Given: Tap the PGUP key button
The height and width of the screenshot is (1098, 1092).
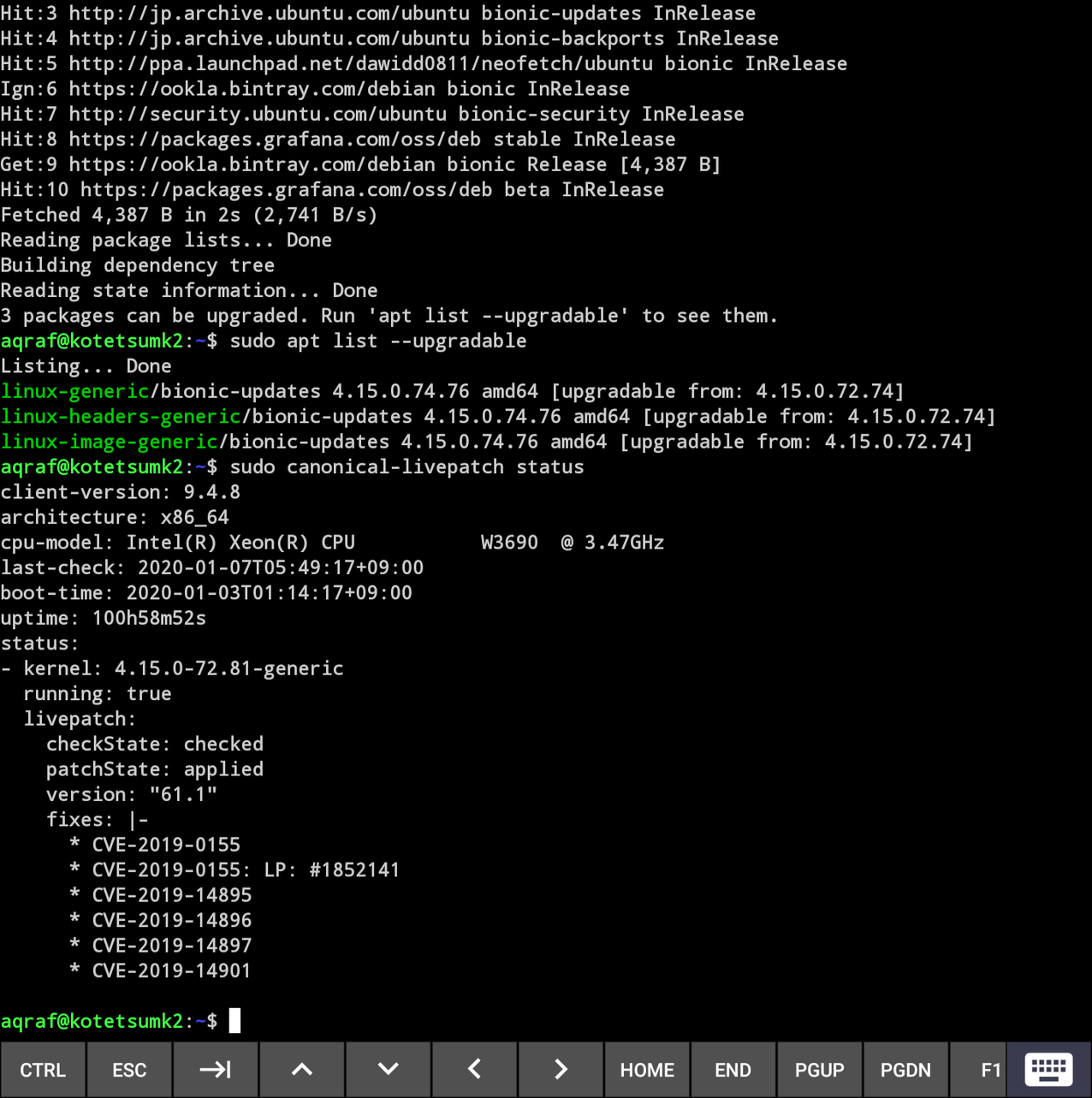Looking at the screenshot, I should point(819,1070).
